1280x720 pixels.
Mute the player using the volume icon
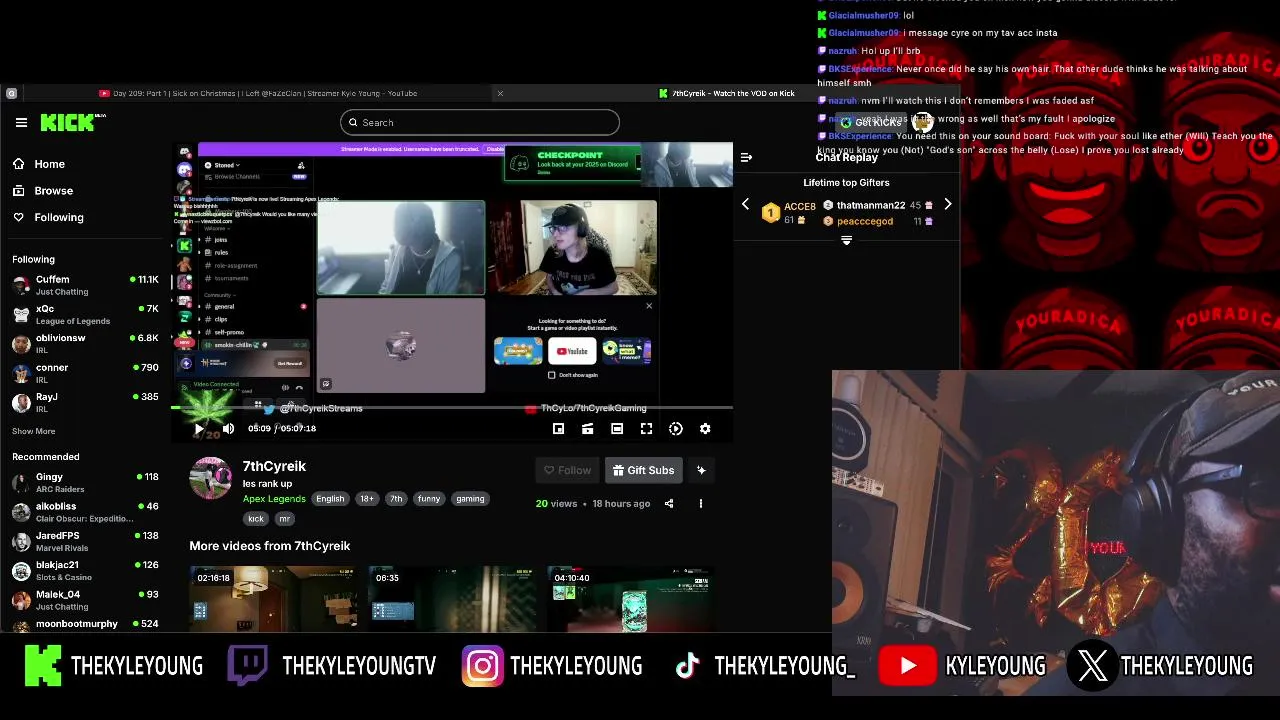228,428
